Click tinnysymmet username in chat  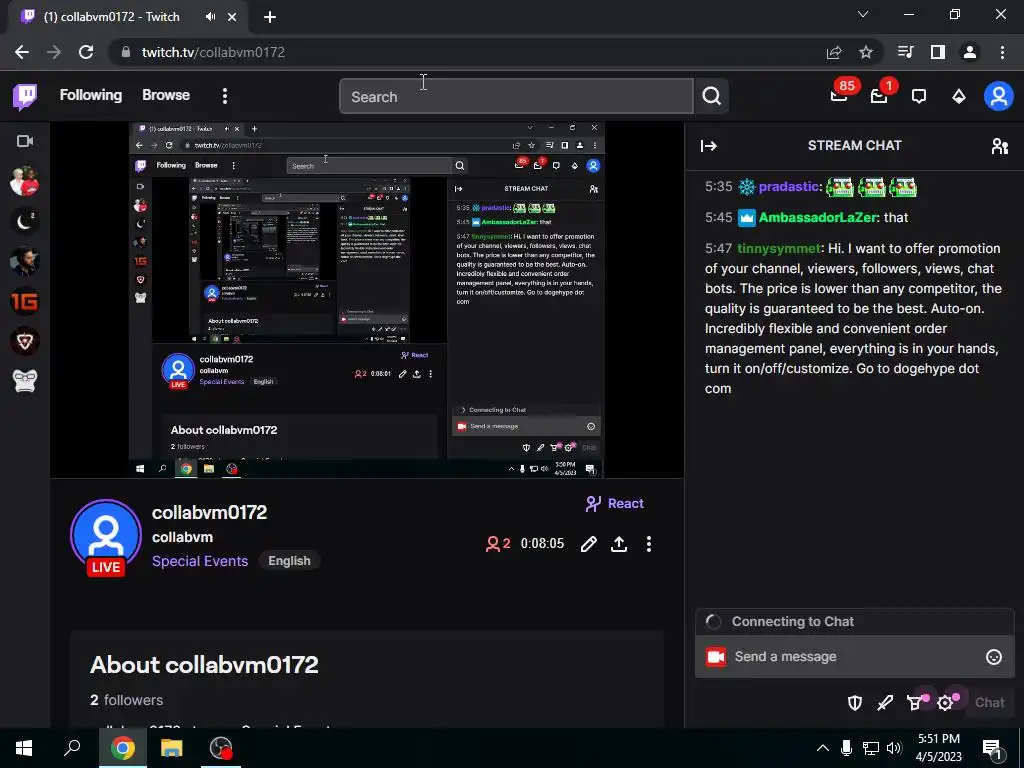[x=778, y=248]
